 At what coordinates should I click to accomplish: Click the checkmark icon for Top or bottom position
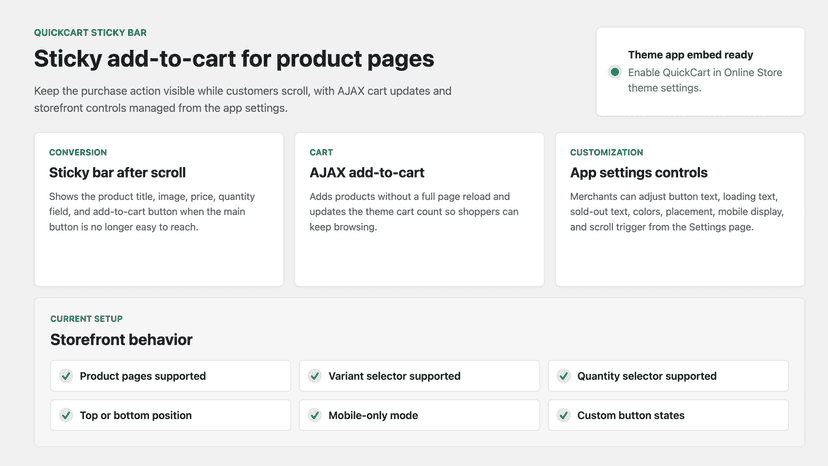click(66, 415)
